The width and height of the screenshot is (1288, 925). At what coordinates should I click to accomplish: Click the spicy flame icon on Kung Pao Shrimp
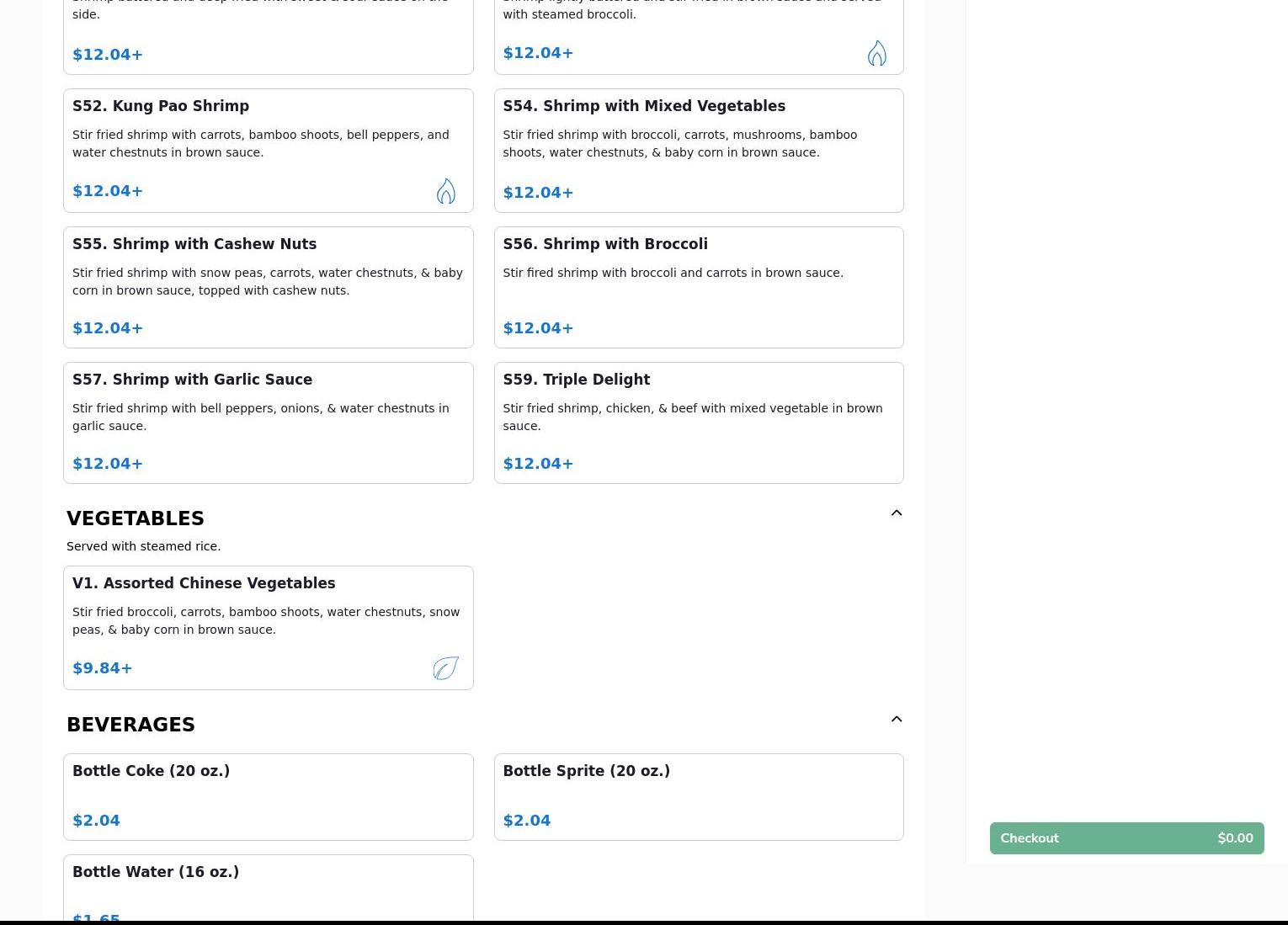[x=445, y=191]
